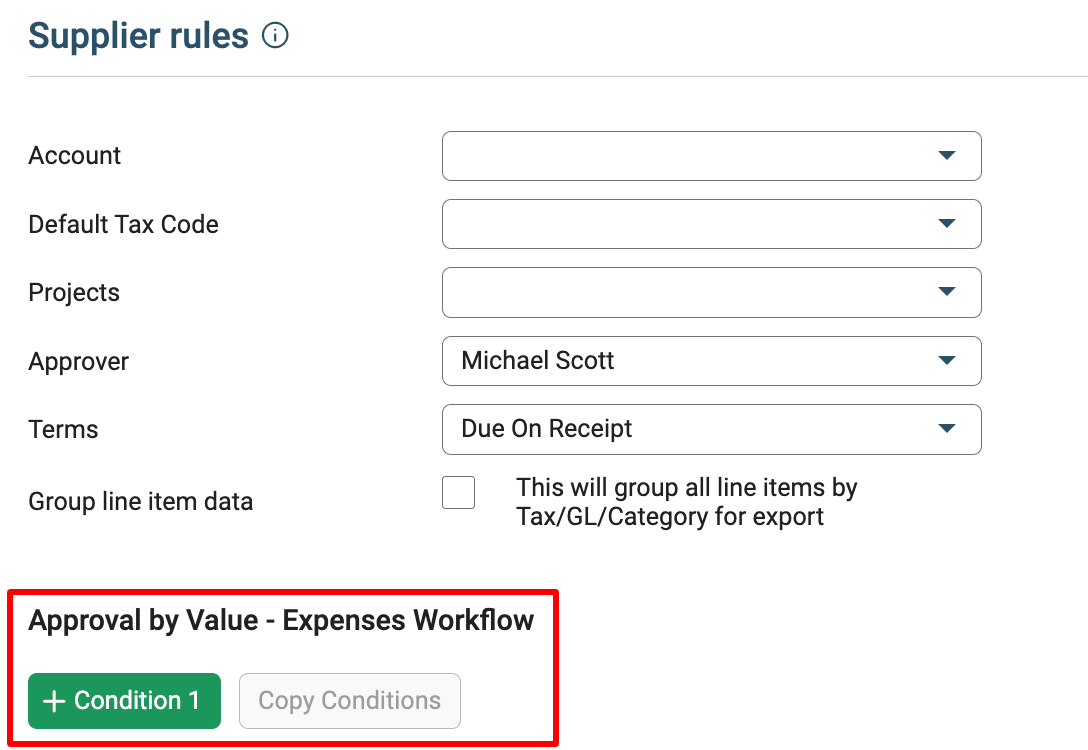Click the group line items by Tax/GL/Category text
This screenshot has height=750, width=1088.
tap(686, 502)
